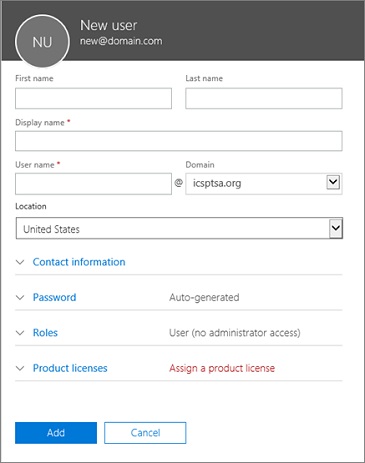
Task: Click the chevron next to Roles
Action: click(x=20, y=333)
